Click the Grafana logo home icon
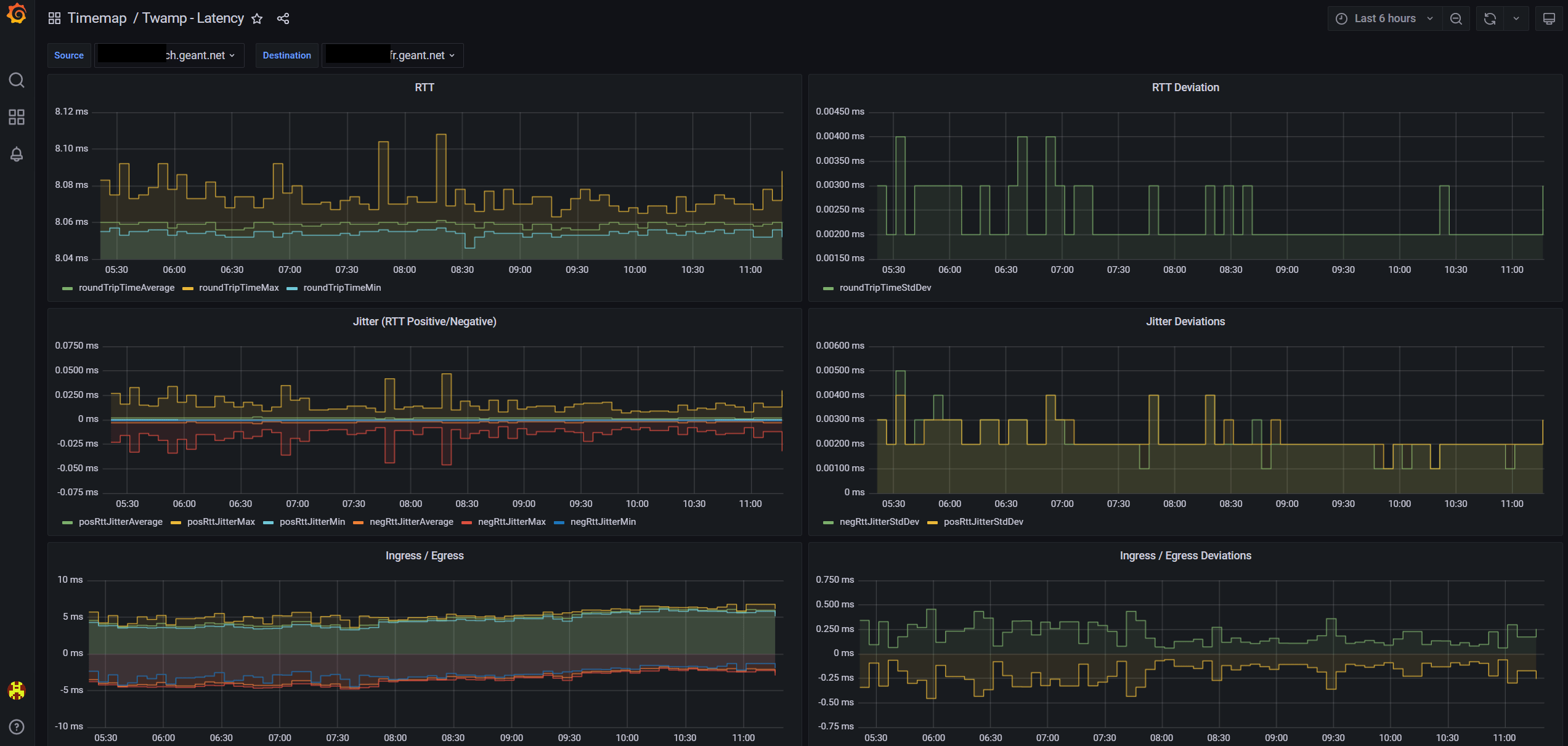1568x746 pixels. pyautogui.click(x=17, y=15)
